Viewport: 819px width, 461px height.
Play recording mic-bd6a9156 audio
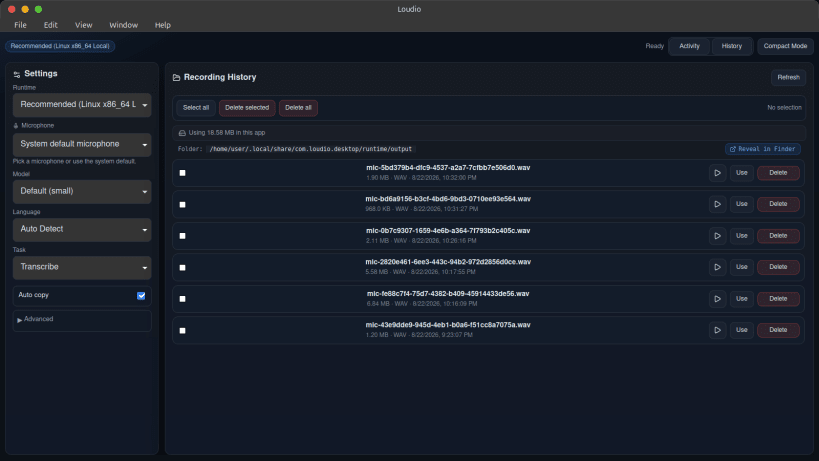click(717, 204)
